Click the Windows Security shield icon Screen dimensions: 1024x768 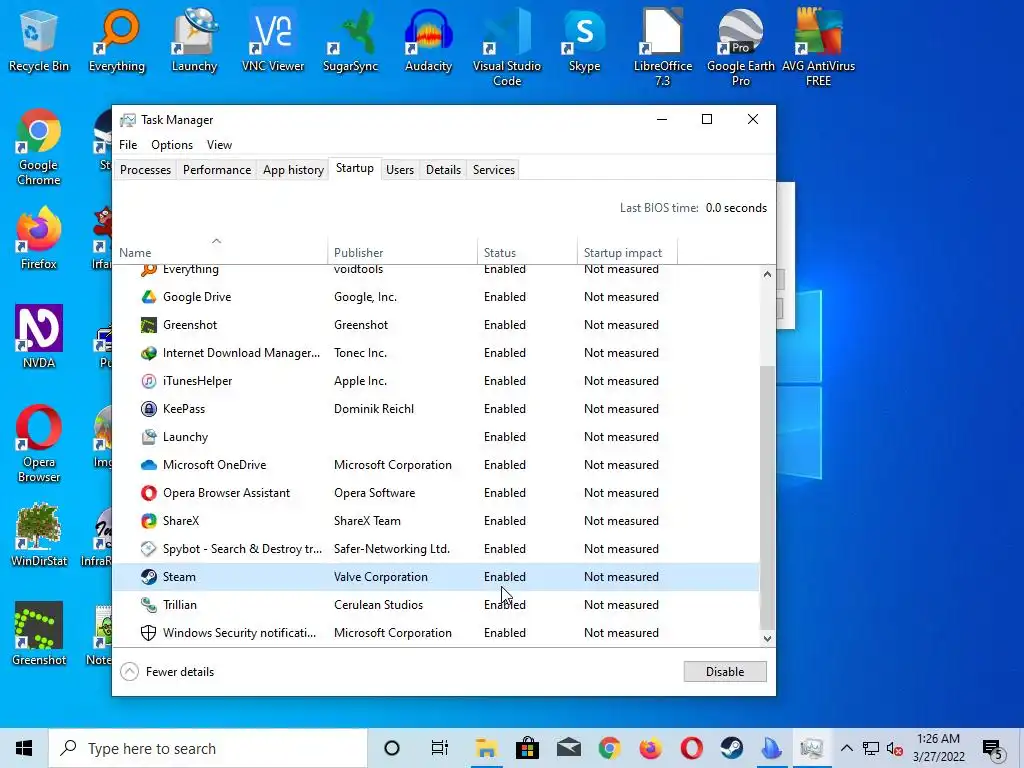coord(149,633)
